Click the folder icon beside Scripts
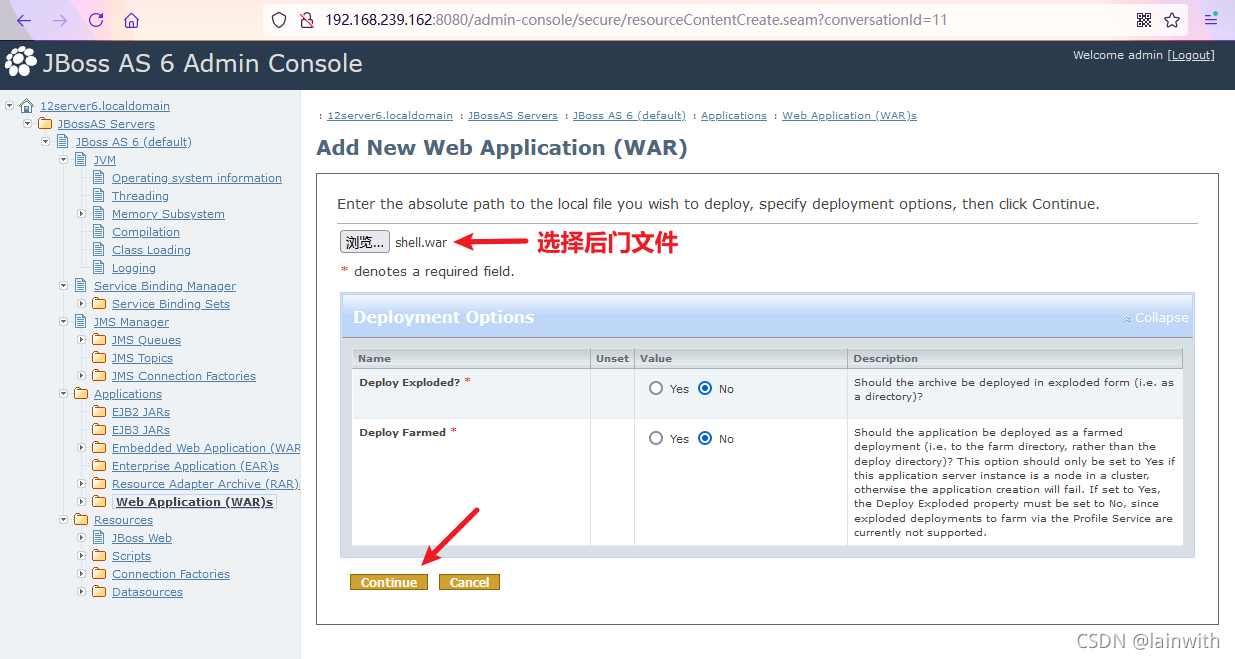Image resolution: width=1235 pixels, height=659 pixels. coord(99,556)
